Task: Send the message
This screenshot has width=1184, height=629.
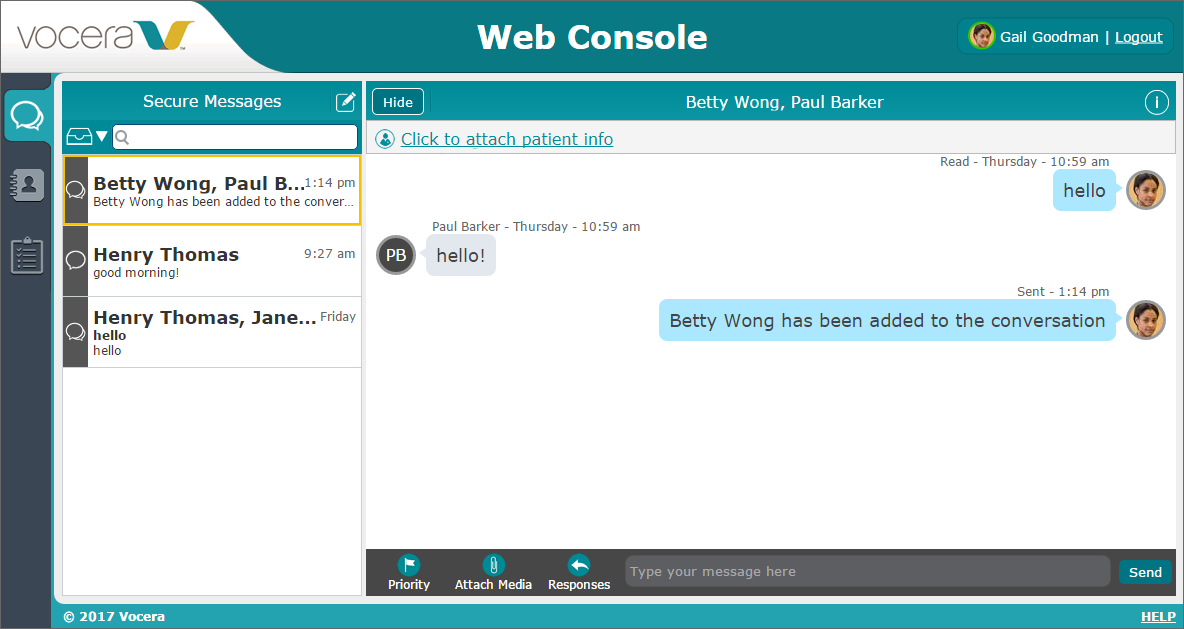Action: [1145, 572]
